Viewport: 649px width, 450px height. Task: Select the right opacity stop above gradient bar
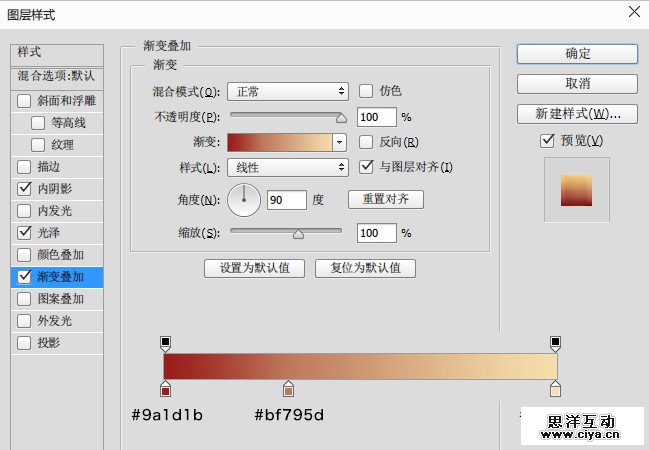[555, 344]
